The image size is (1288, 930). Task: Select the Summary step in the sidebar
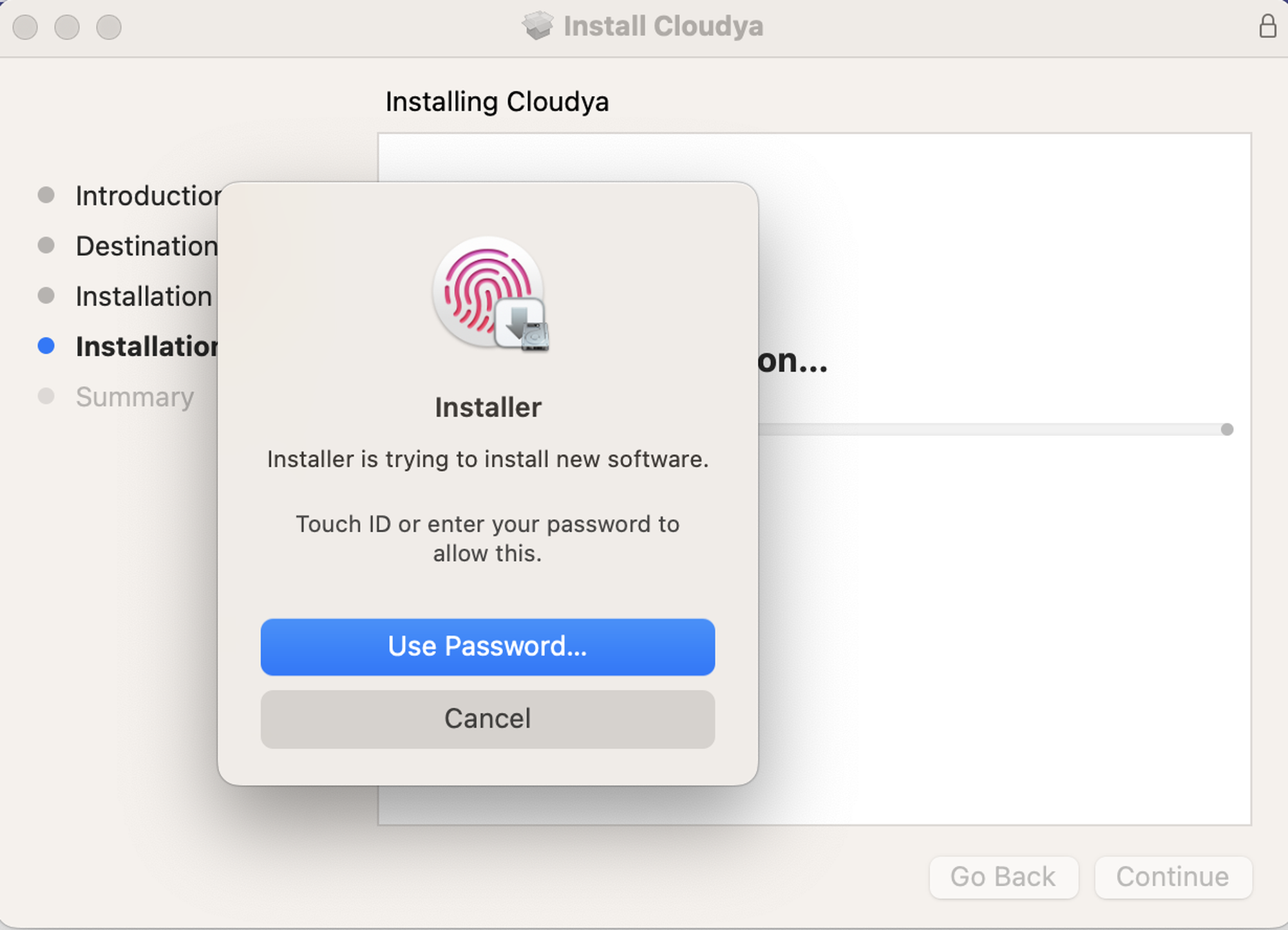point(135,397)
